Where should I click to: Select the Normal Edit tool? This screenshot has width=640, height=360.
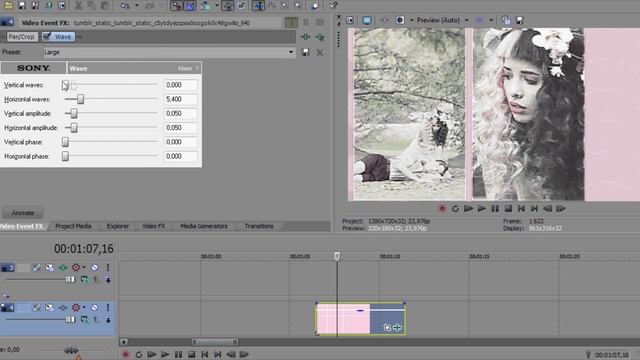pyautogui.click(x=258, y=5)
